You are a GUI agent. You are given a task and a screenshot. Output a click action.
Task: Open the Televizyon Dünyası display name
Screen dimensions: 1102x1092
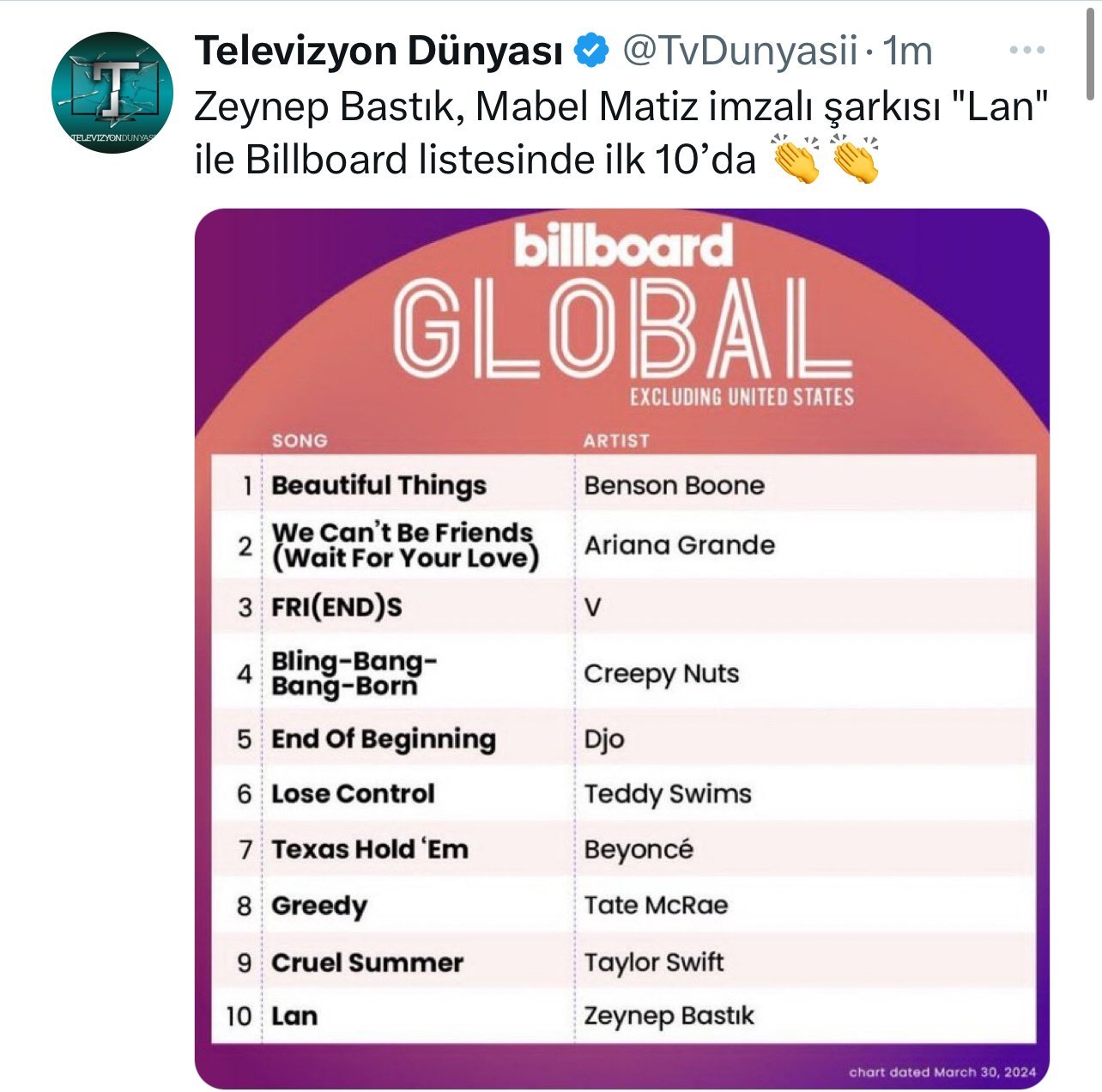click(378, 52)
